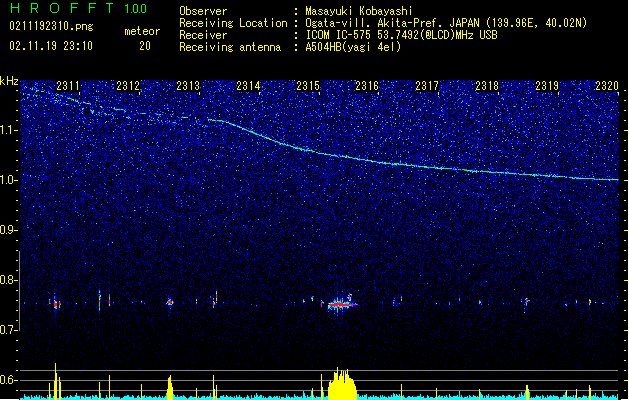Screen dimensions: 629x400
Task: Click the 2313 time axis marker
Action: 188,85
